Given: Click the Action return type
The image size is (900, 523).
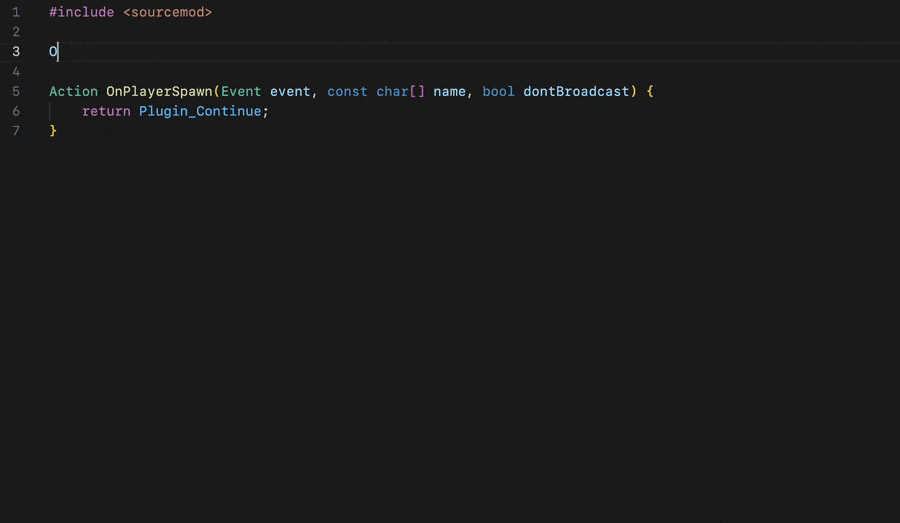Looking at the screenshot, I should pos(73,91).
